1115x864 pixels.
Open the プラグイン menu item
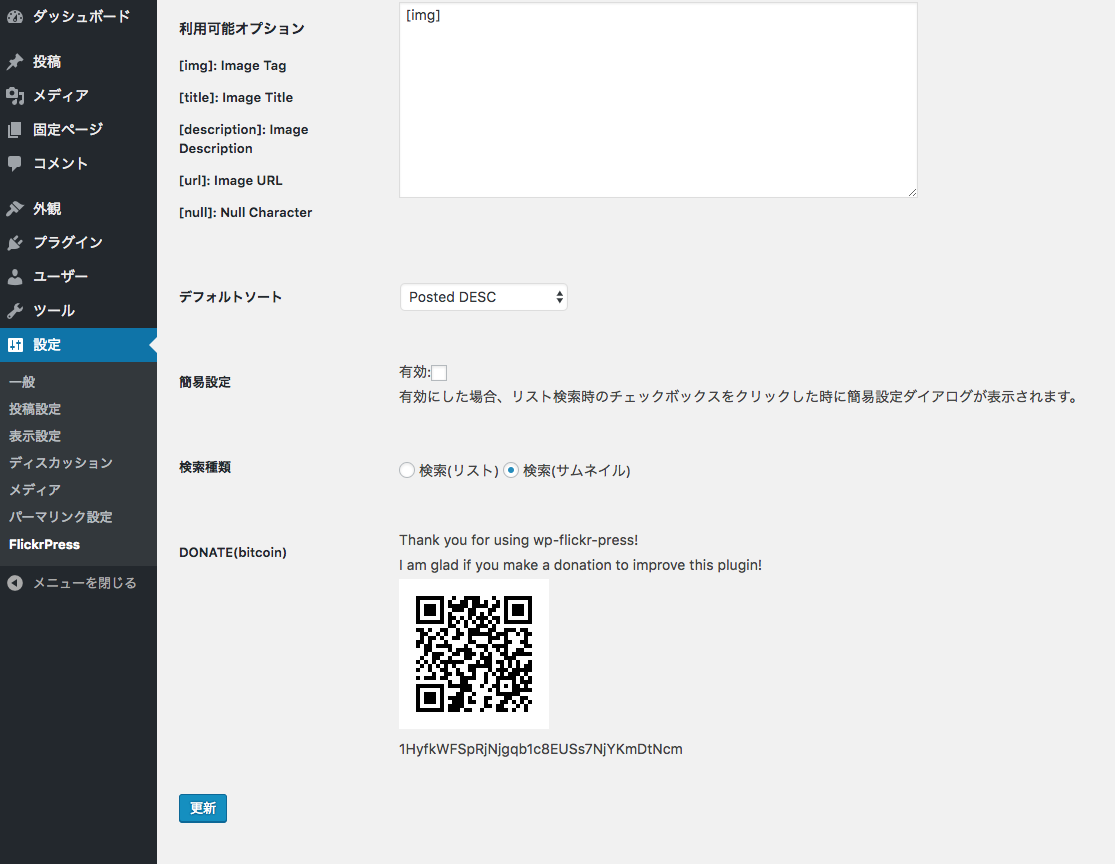point(68,242)
